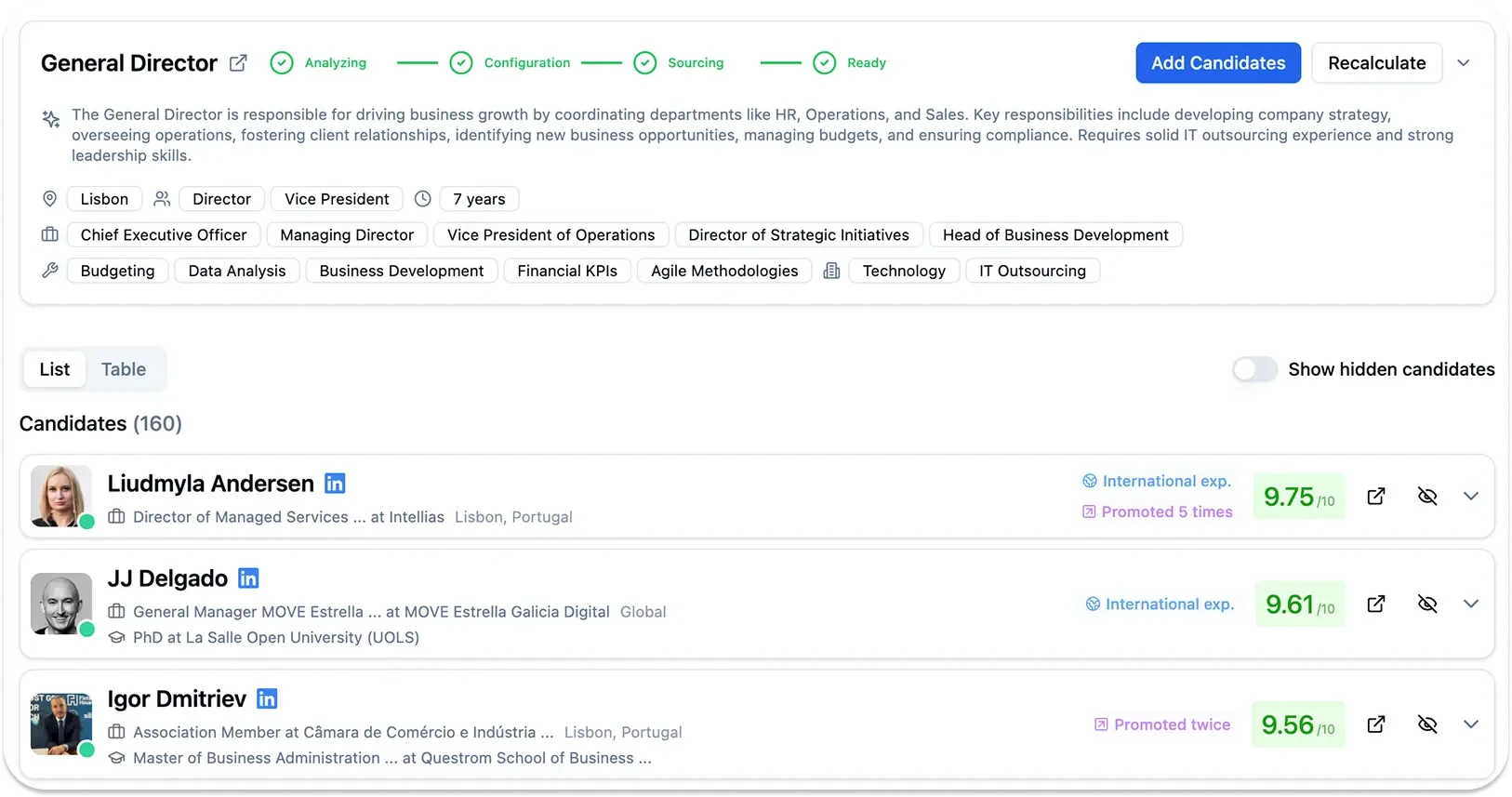Toggle Show hidden candidates switch
This screenshot has height=797, width=1512.
[x=1254, y=370]
